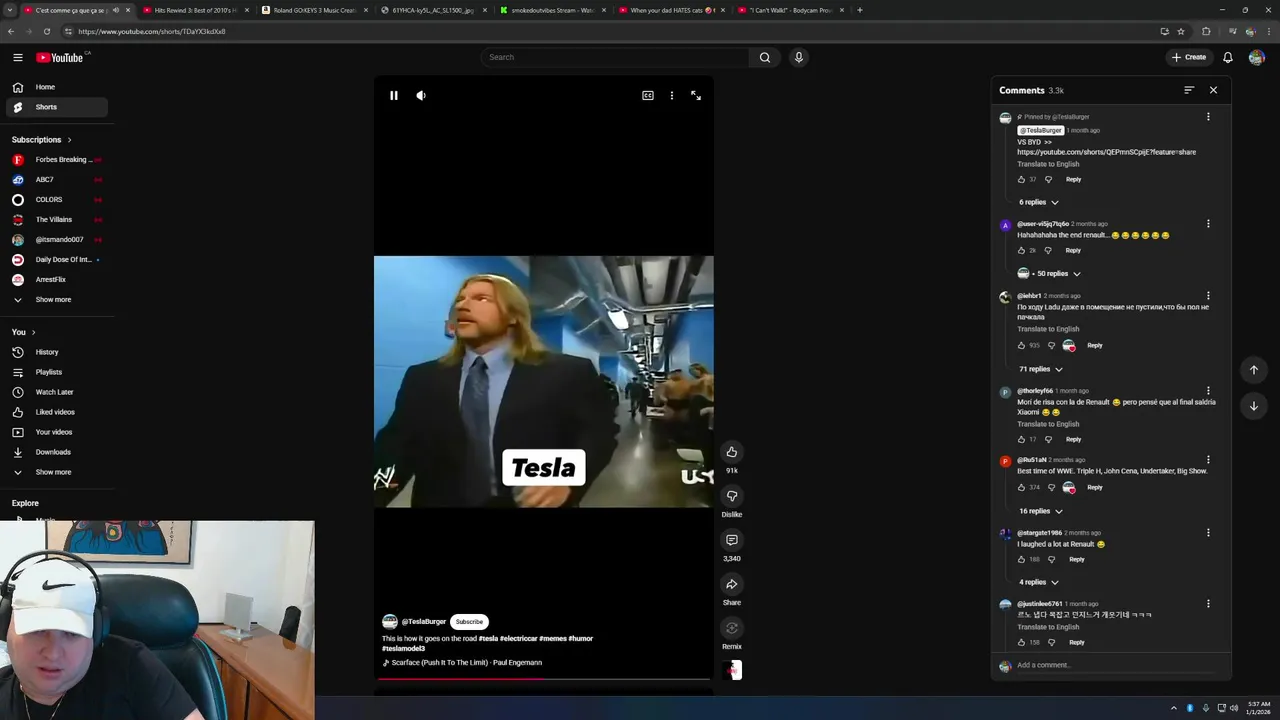Go to previous Short with up arrow
Viewport: 1280px width, 720px height.
(x=1254, y=370)
